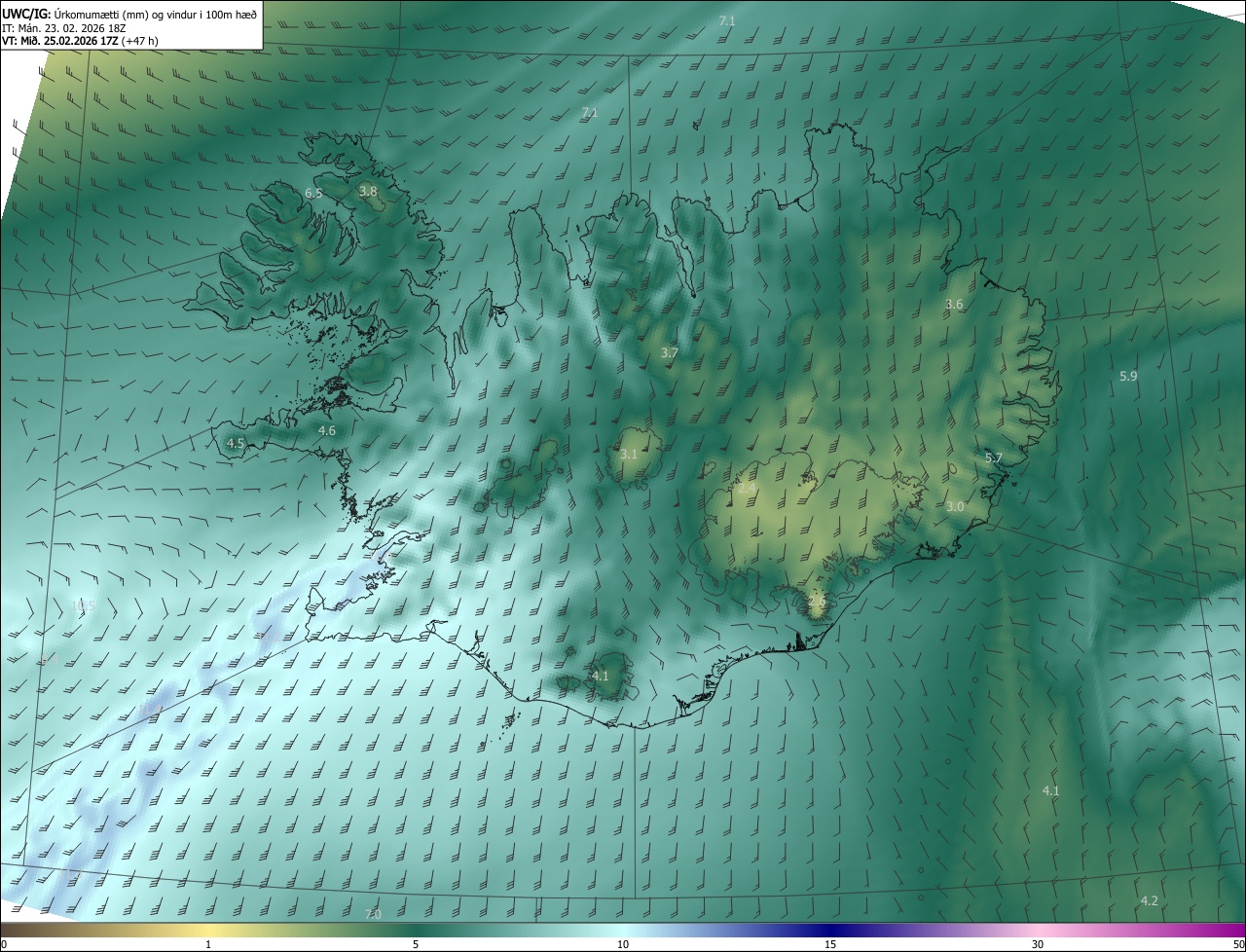Click the 3.7 value label
1246x952 pixels.
(669, 353)
